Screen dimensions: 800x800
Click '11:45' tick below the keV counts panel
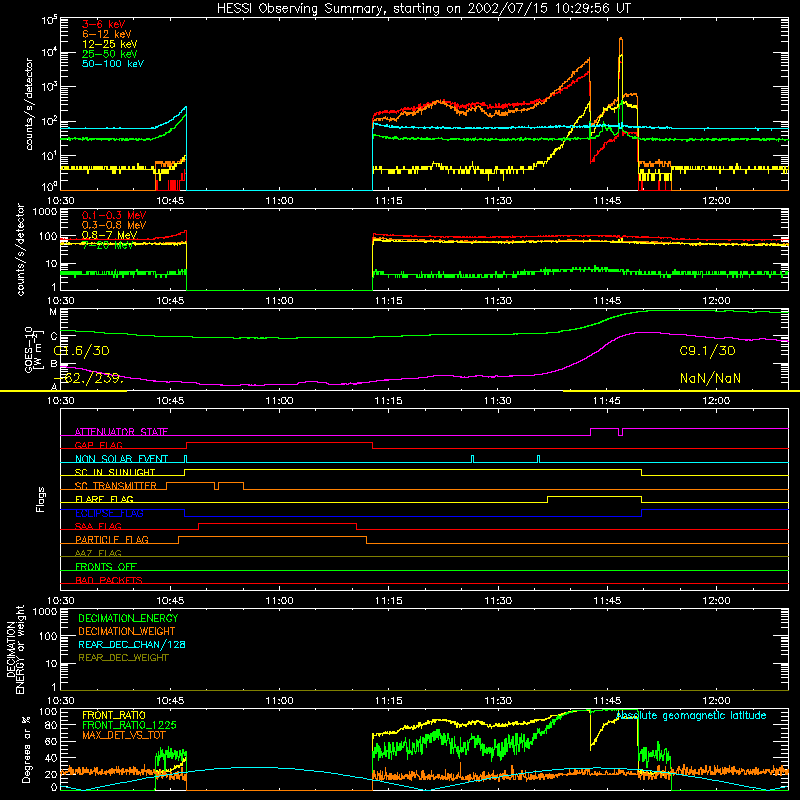click(607, 201)
